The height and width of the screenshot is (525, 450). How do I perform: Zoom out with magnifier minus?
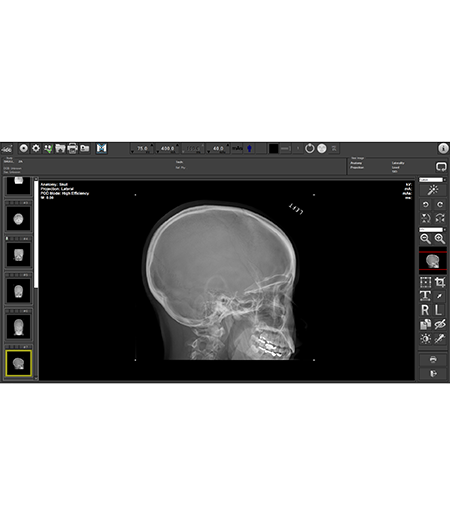click(x=426, y=239)
